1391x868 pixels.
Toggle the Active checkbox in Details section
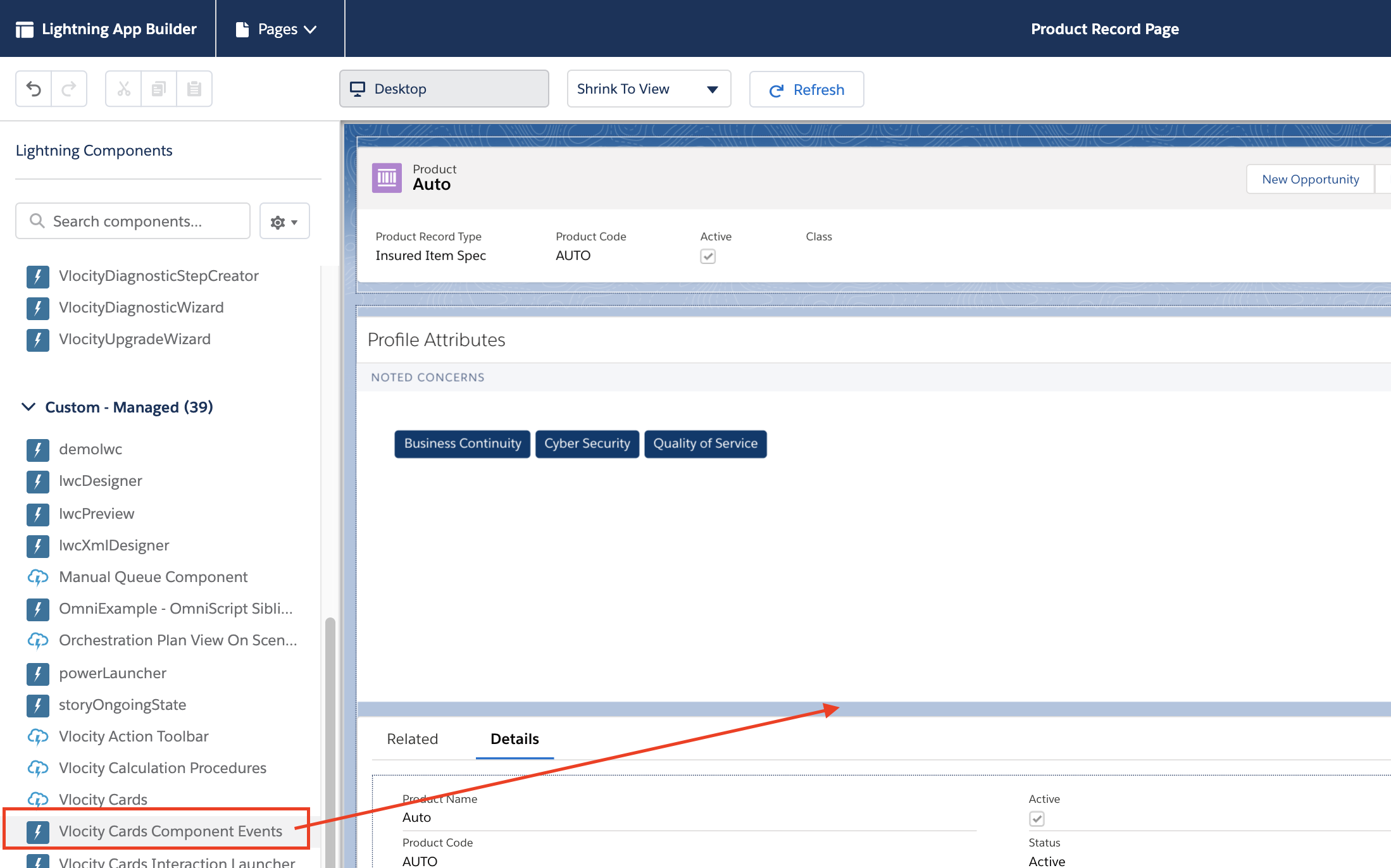pyautogui.click(x=1037, y=819)
